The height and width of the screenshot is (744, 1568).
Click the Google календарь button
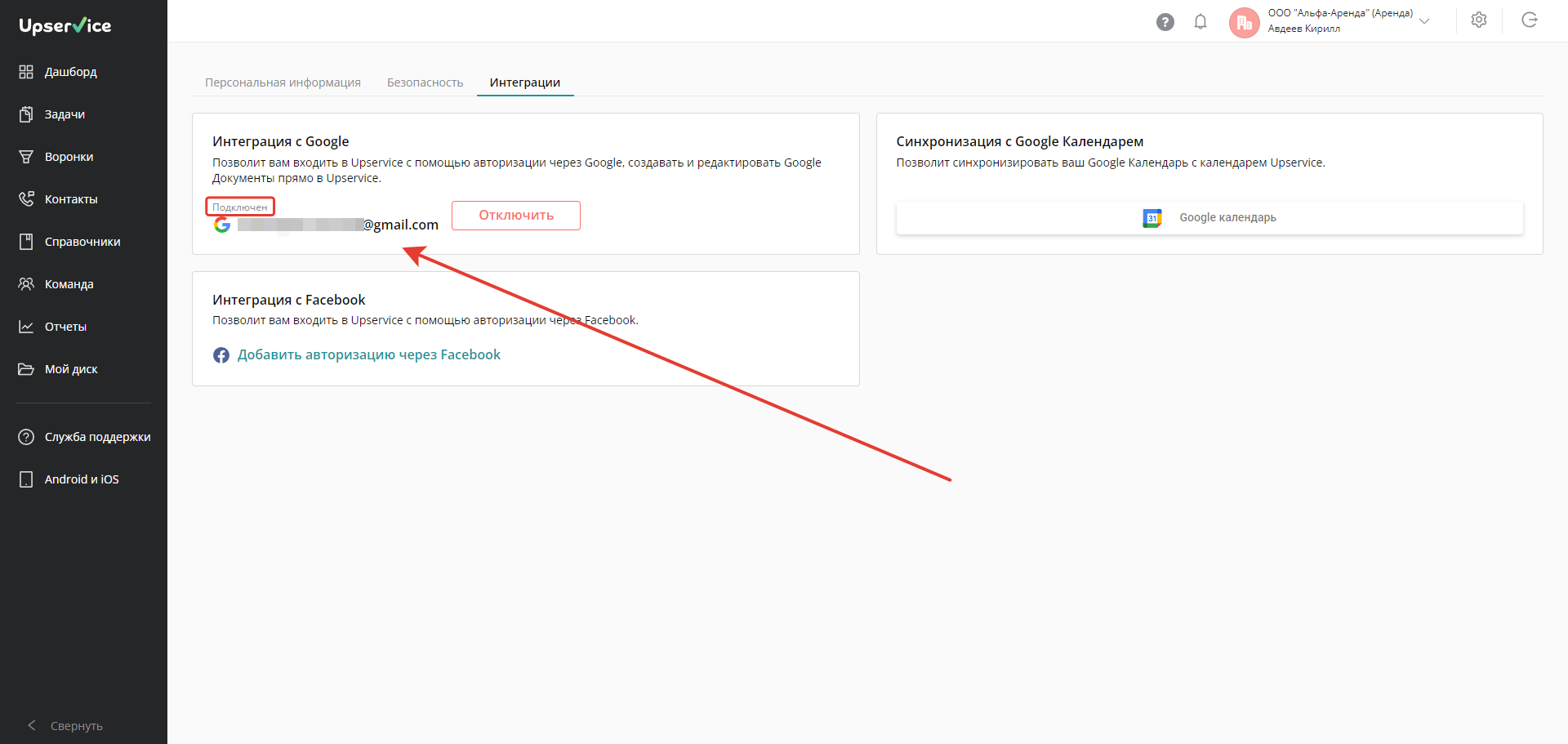[1209, 218]
